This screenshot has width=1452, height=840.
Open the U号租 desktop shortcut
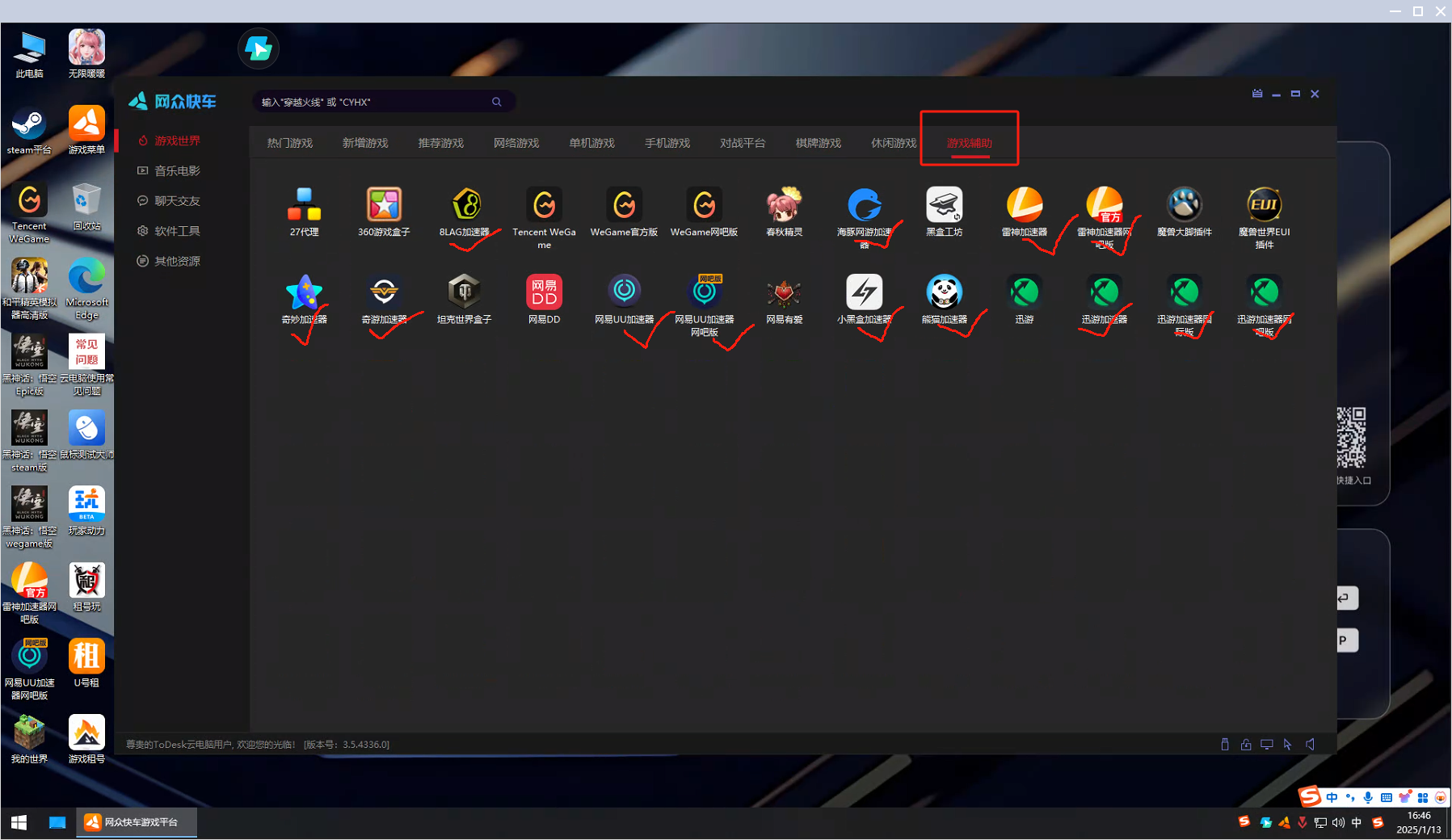(x=86, y=663)
